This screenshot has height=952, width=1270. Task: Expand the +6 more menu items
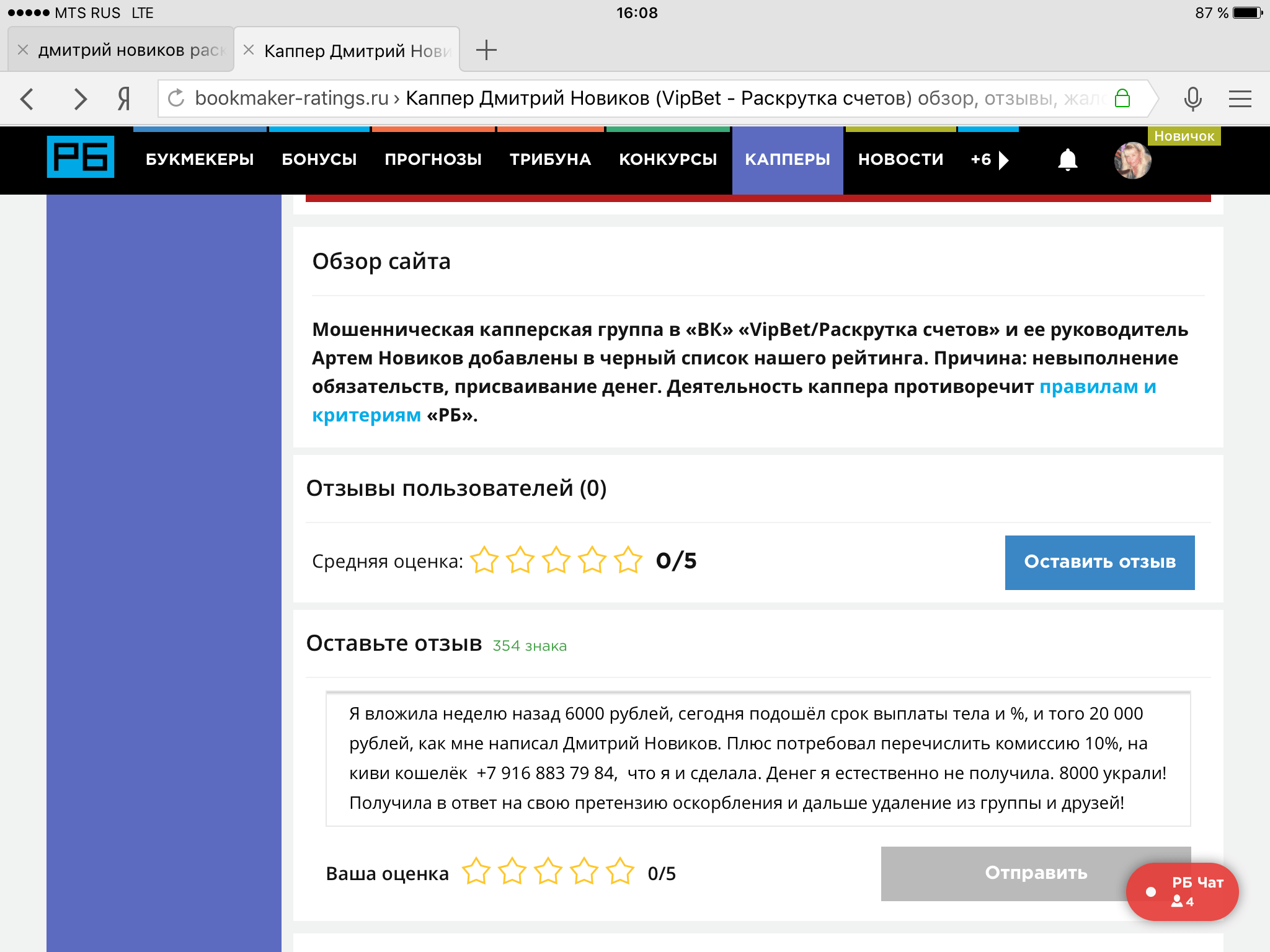989,159
